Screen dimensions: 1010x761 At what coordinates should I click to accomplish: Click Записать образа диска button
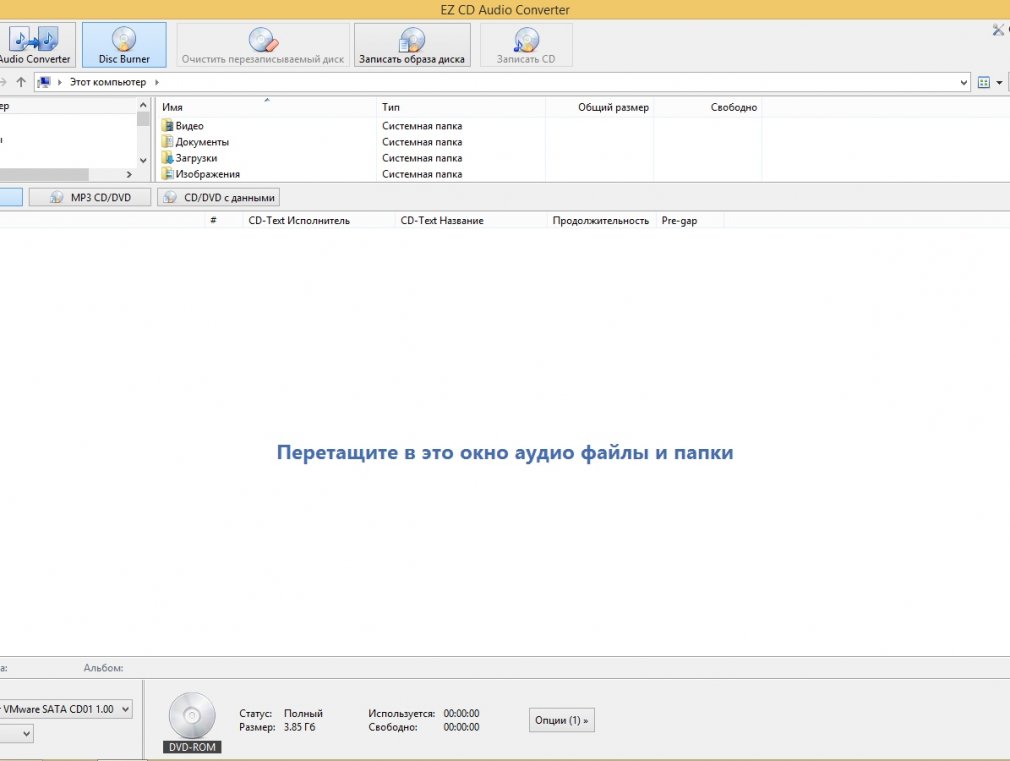412,45
